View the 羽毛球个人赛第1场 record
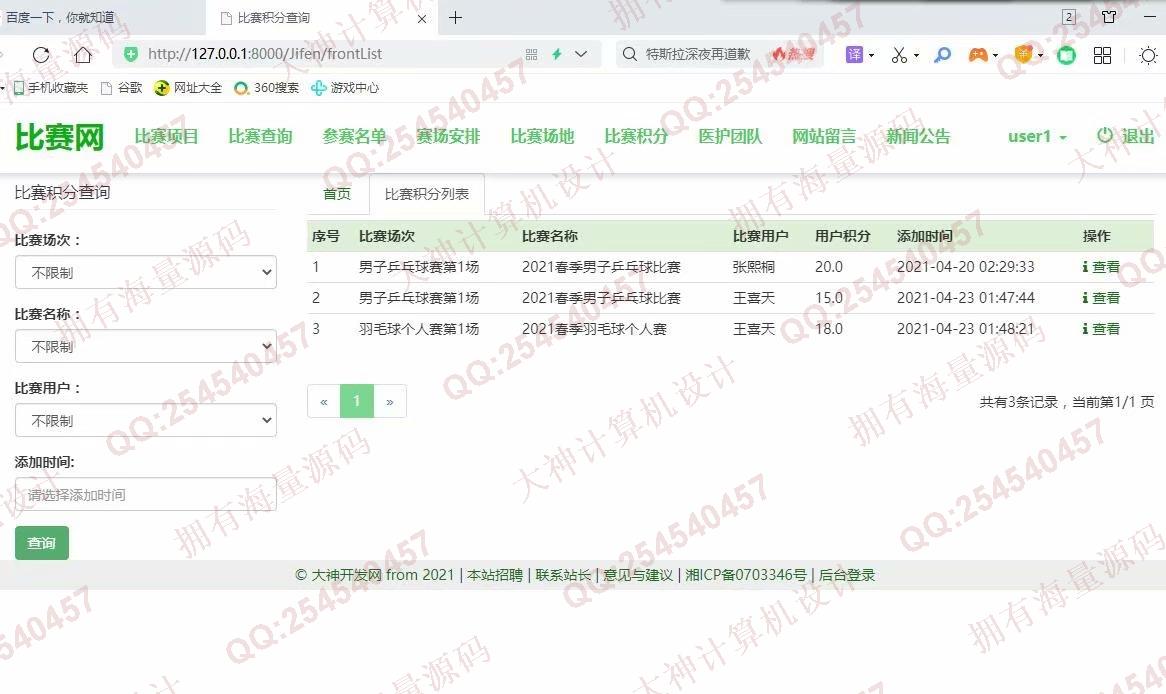Screen dimensions: 1166x694 (1101, 329)
